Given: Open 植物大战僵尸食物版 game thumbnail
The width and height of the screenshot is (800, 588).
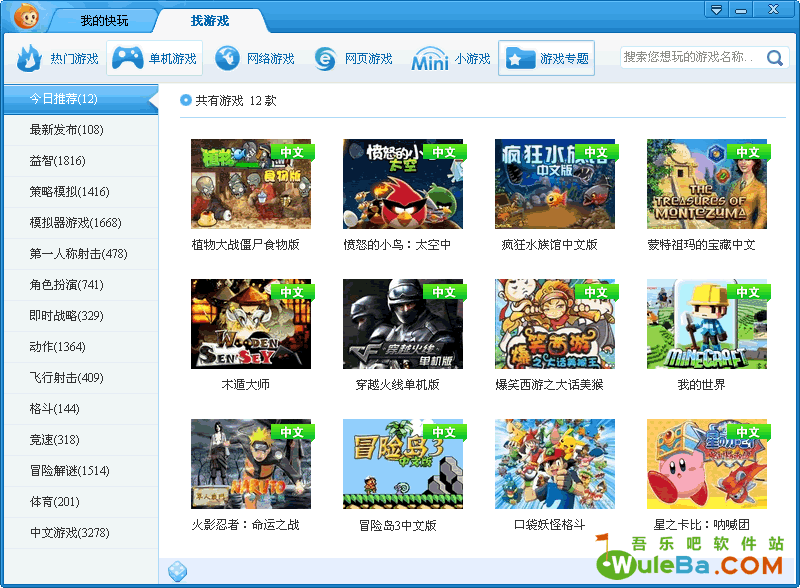Looking at the screenshot, I should pyautogui.click(x=251, y=184).
